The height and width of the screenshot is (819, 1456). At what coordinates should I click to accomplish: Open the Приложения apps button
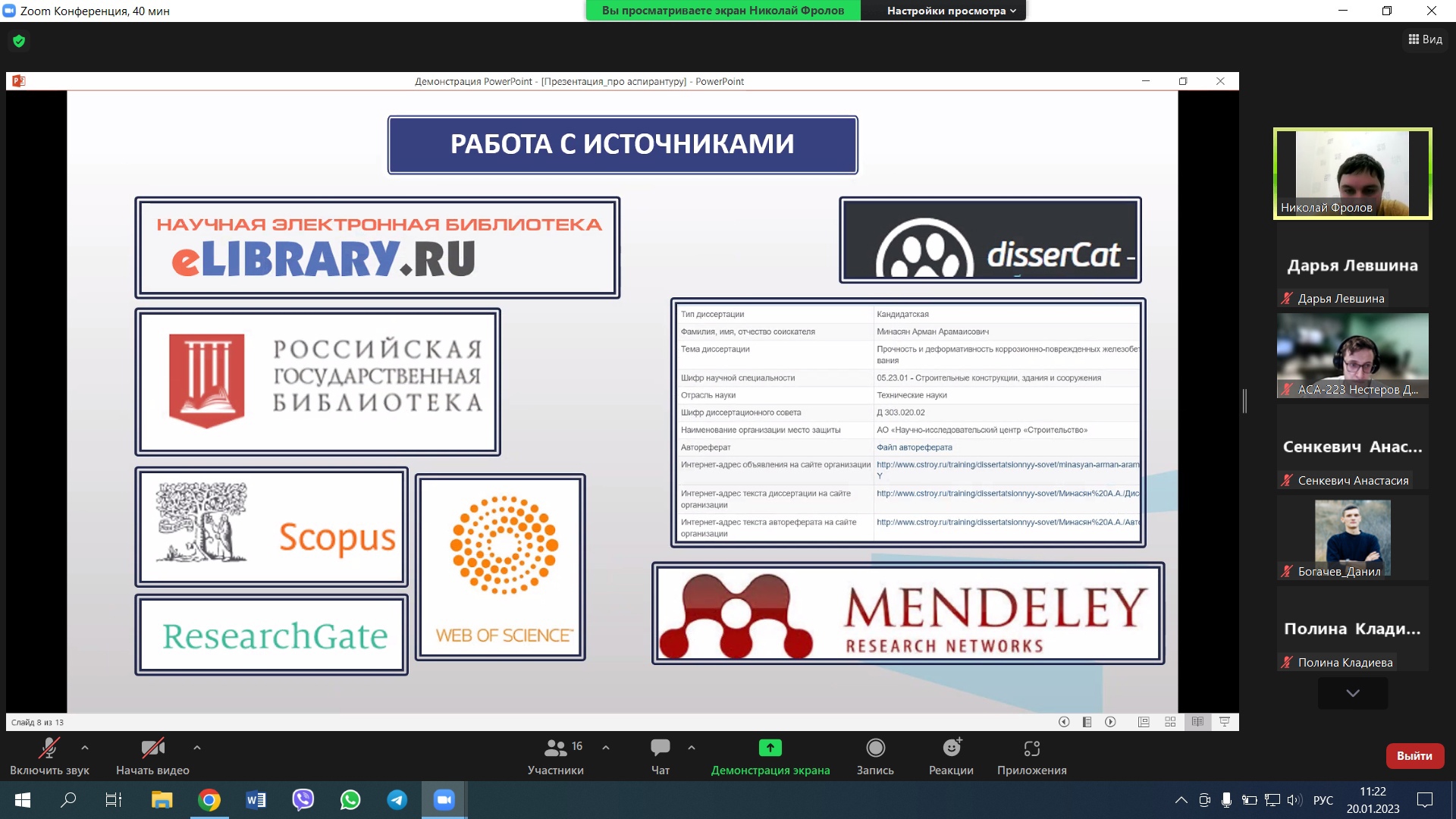pos(1032,756)
